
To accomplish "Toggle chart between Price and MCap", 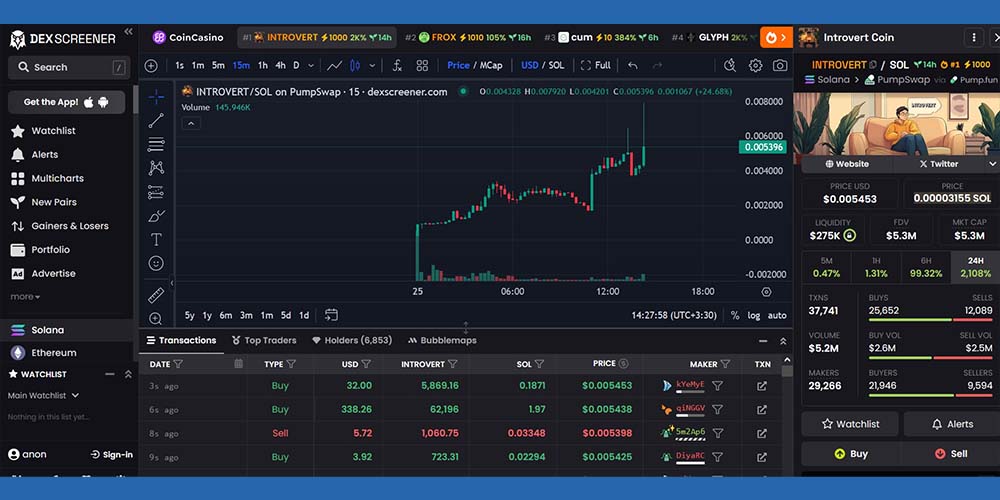I will point(475,65).
